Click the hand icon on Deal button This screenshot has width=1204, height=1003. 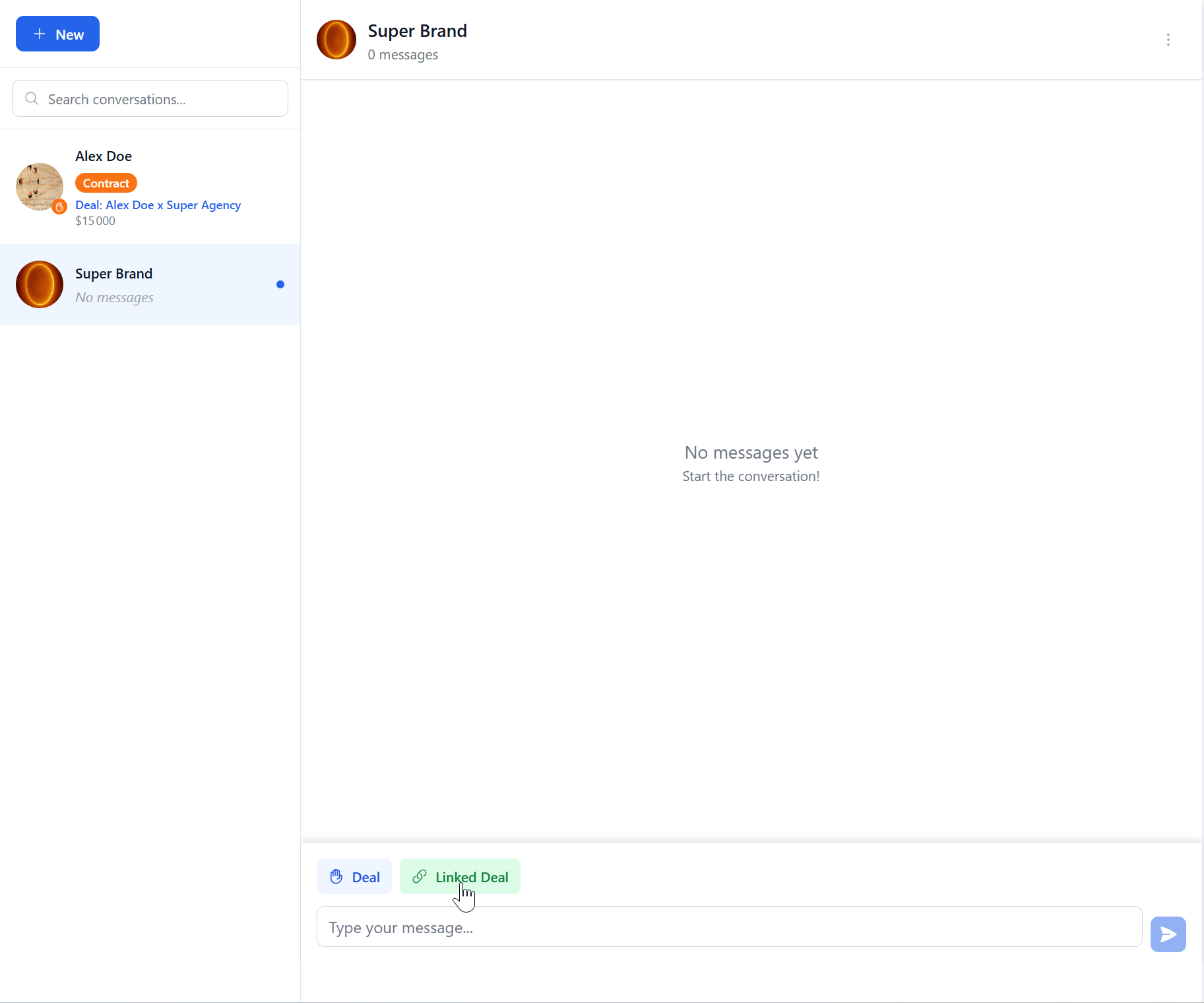point(336,876)
